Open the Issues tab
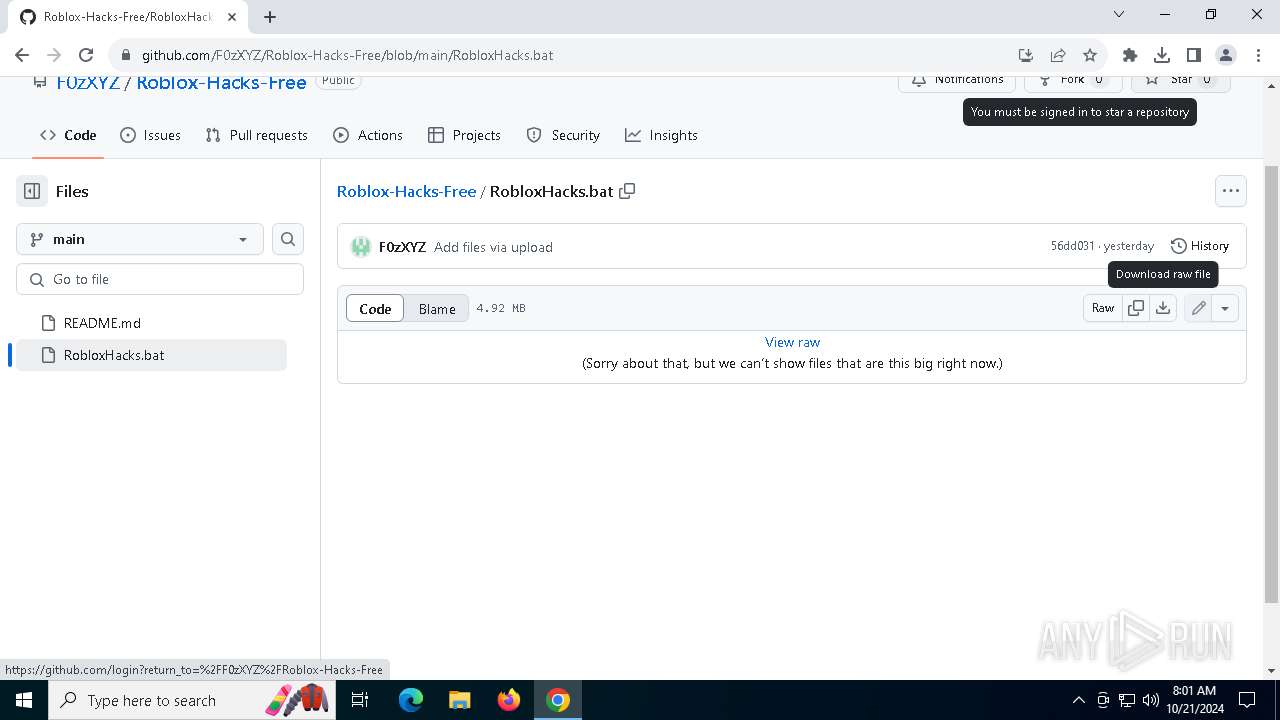Image resolution: width=1280 pixels, height=720 pixels. click(150, 135)
